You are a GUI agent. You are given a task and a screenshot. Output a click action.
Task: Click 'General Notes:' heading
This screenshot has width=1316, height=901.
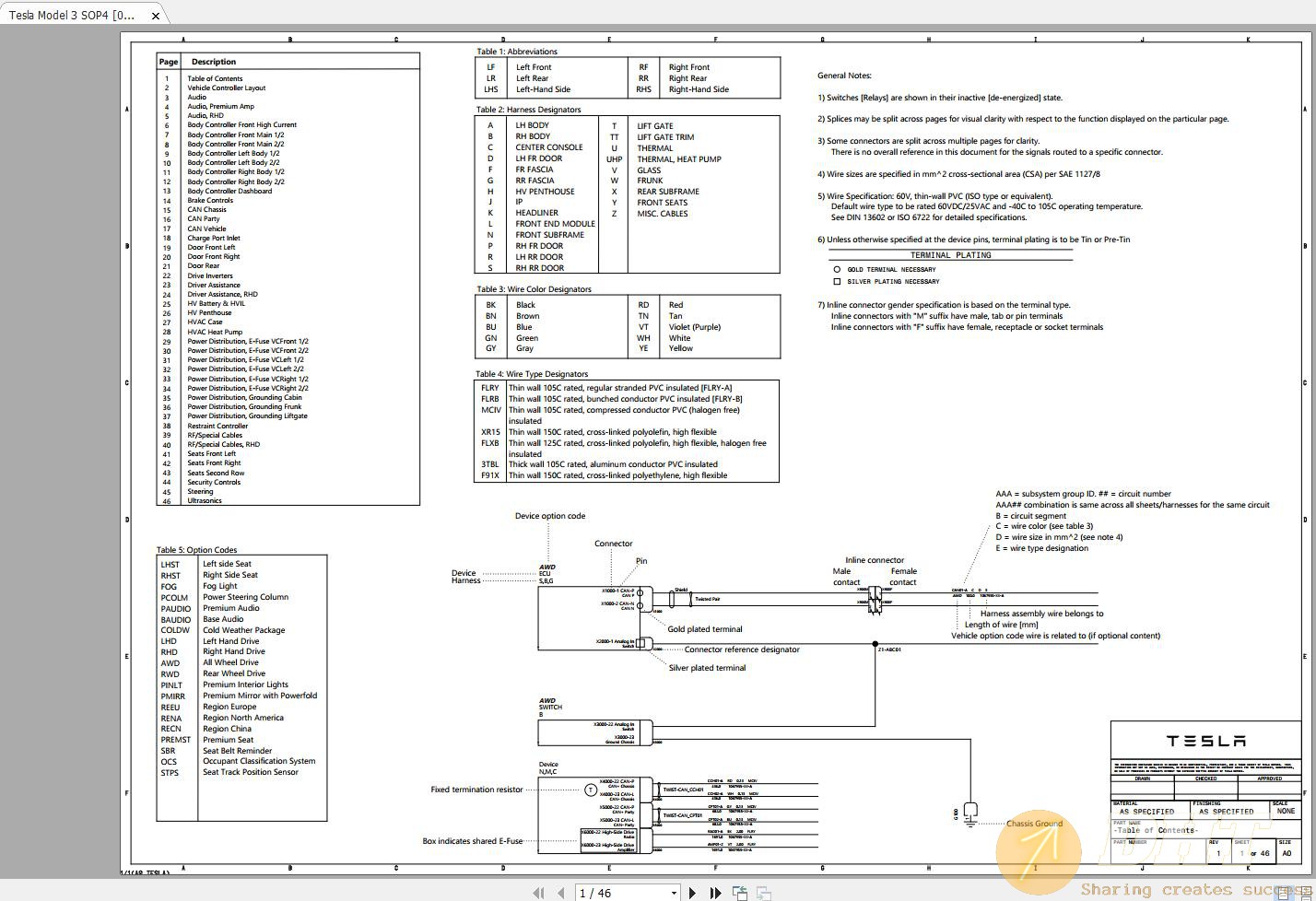coord(844,76)
